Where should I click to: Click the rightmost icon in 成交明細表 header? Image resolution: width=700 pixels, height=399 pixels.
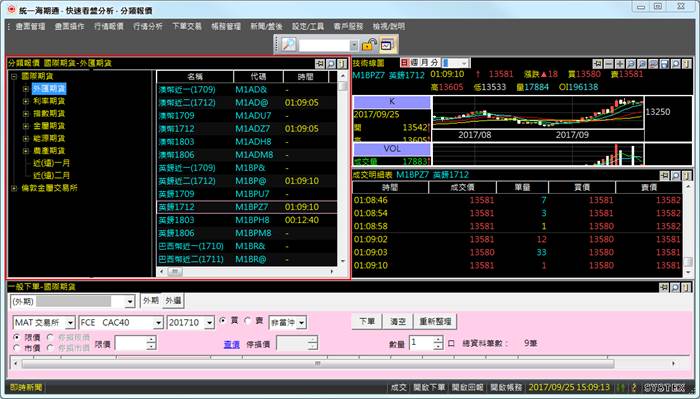coord(687,175)
